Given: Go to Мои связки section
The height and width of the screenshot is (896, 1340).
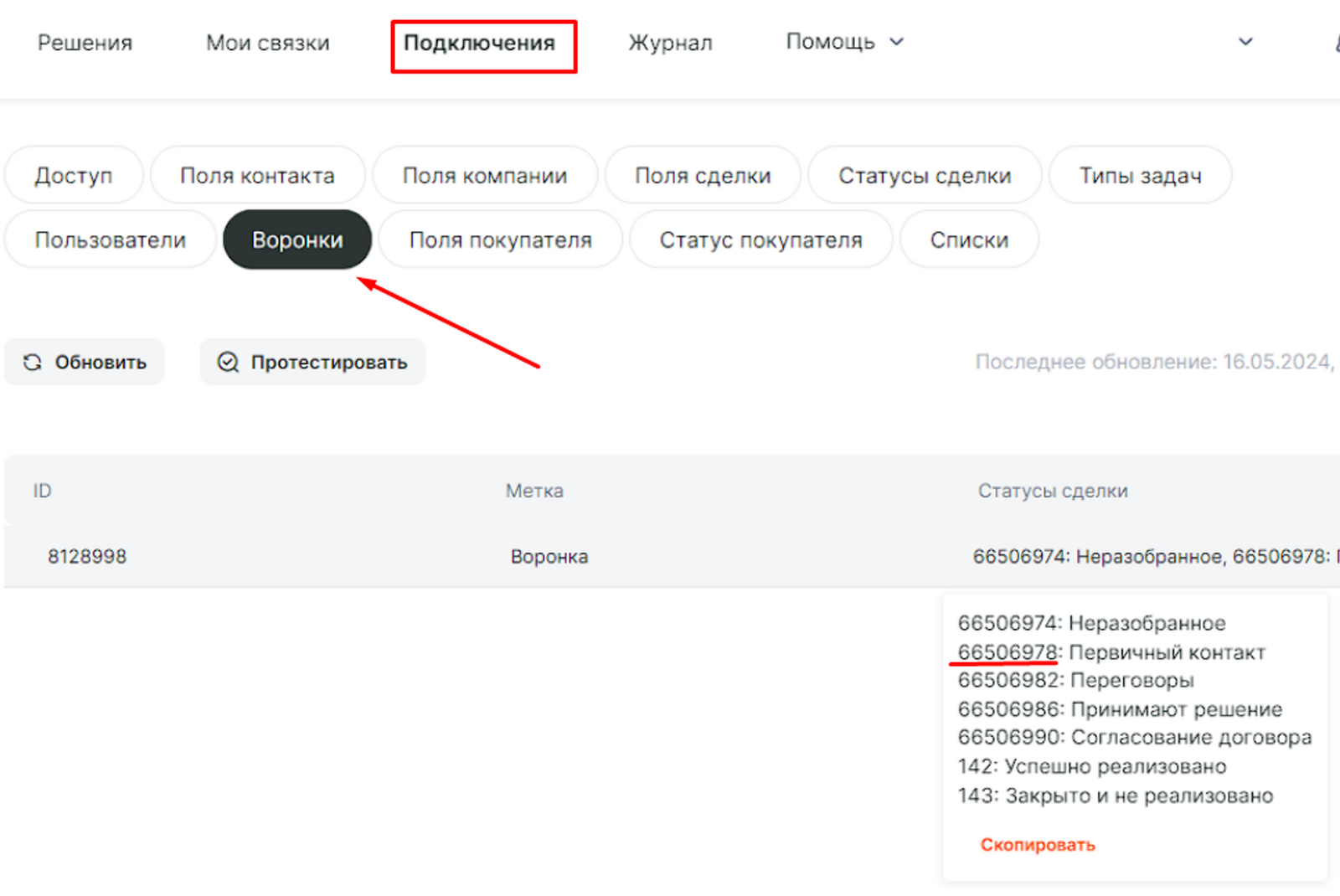Looking at the screenshot, I should 268,43.
